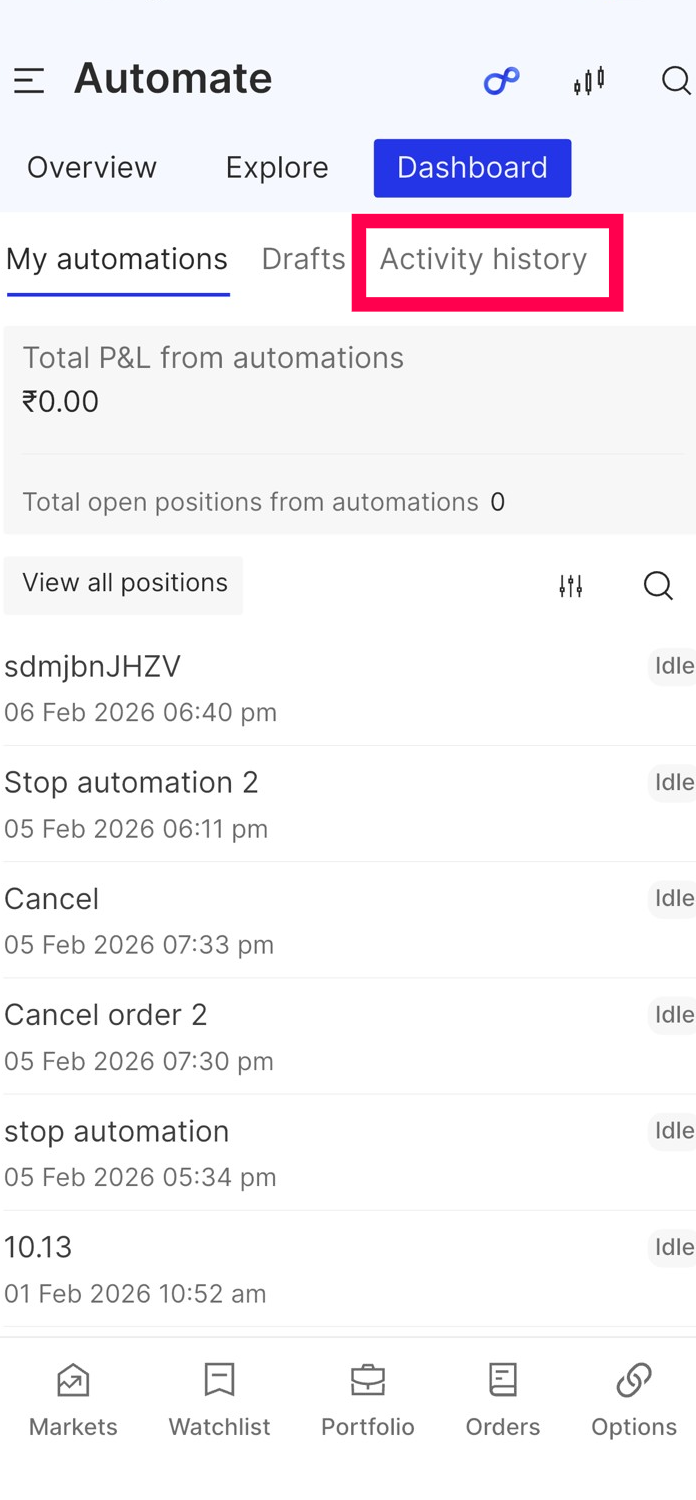Image resolution: width=696 pixels, height=1500 pixels.
Task: Open the candlestick chart icon
Action: pos(589,81)
